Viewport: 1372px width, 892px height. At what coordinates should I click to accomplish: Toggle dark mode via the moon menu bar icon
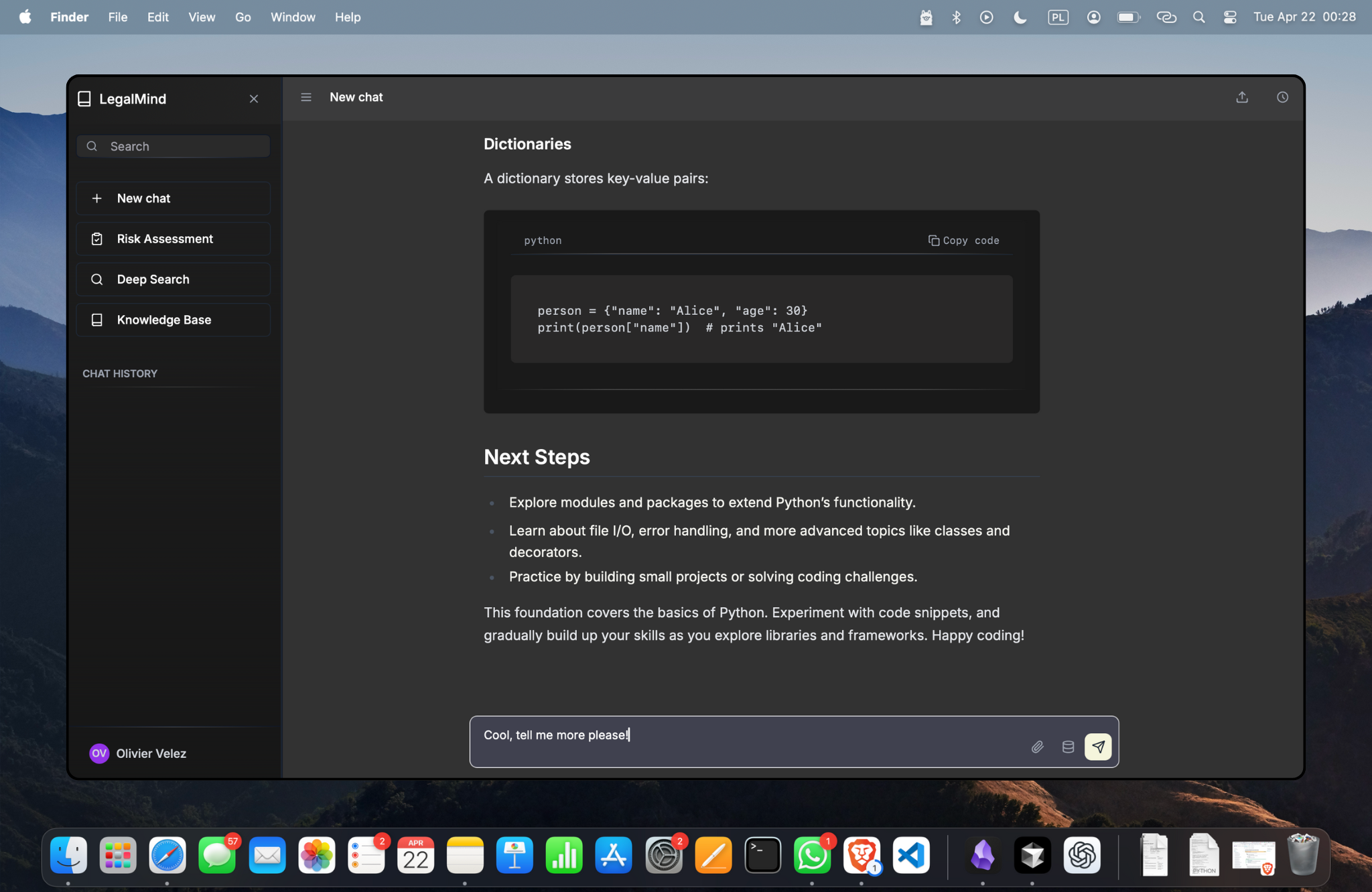point(1020,17)
